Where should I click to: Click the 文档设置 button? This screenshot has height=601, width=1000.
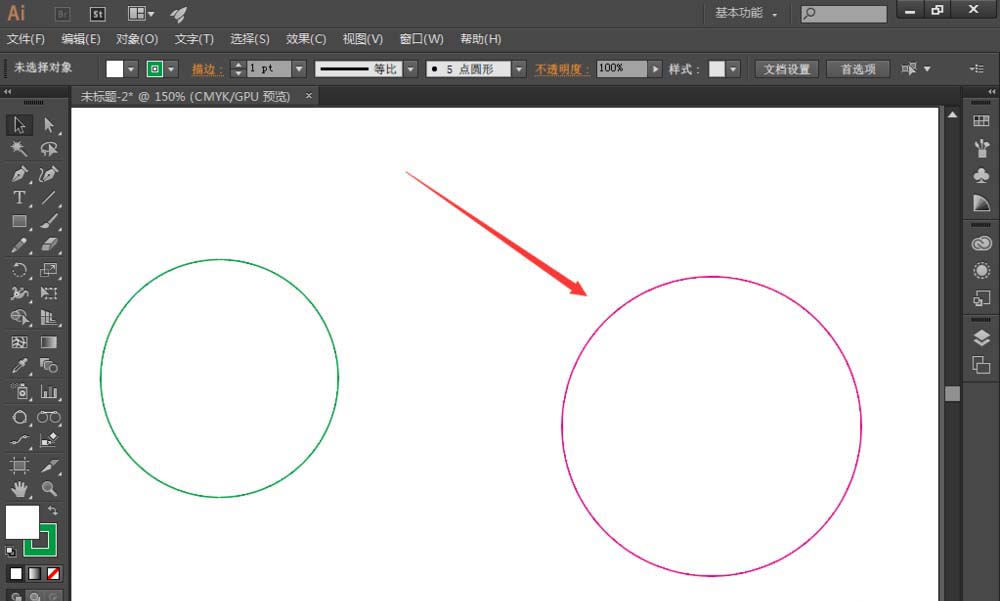(x=786, y=69)
